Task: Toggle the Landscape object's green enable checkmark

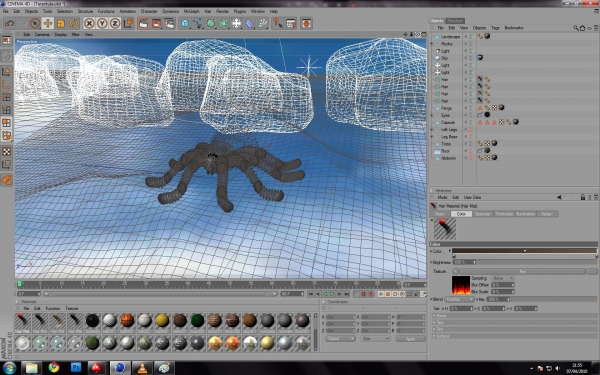Action: (x=473, y=37)
